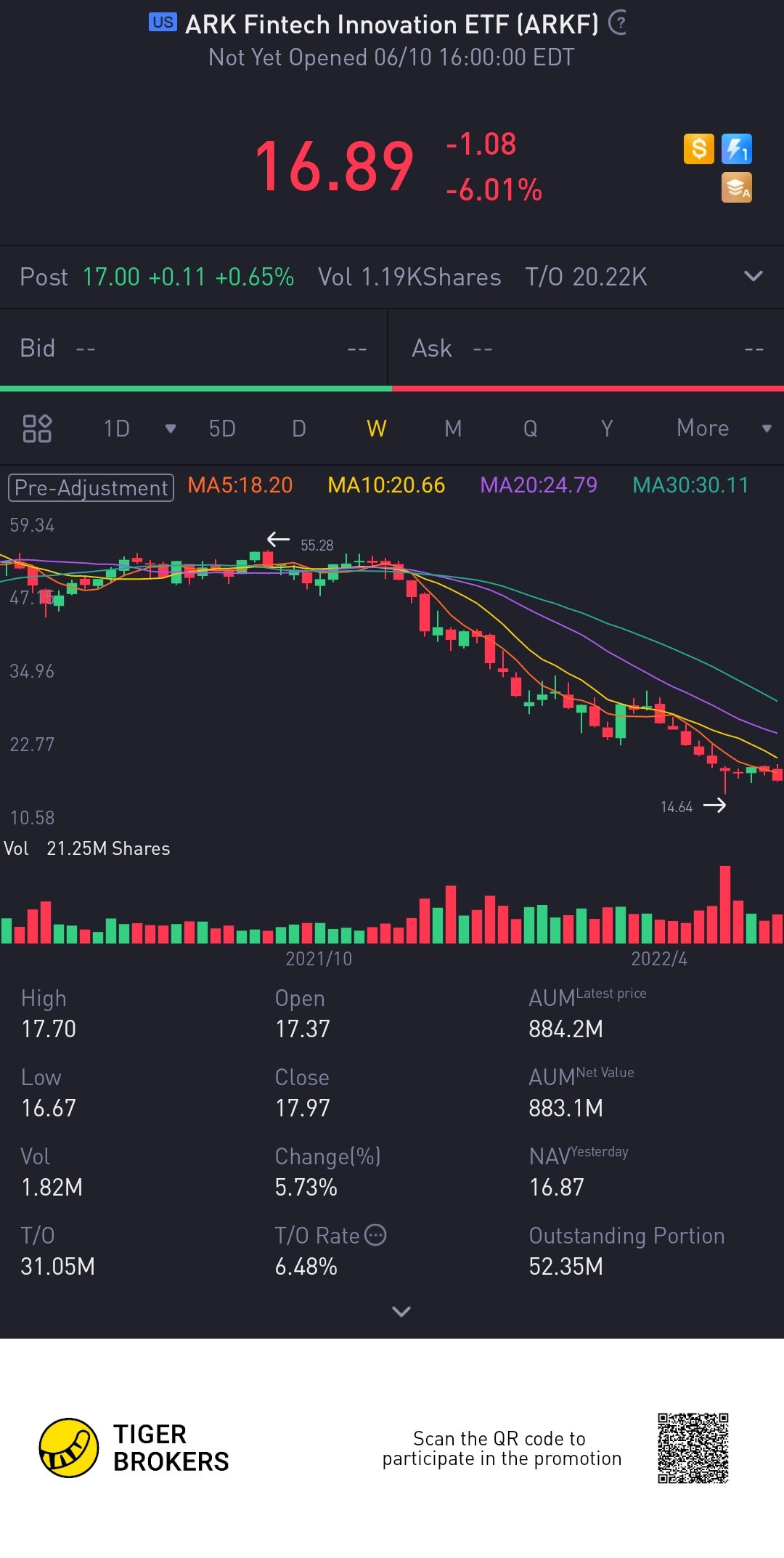Image resolution: width=784 pixels, height=1558 pixels.
Task: Select the 1D chart tab
Action: point(116,429)
